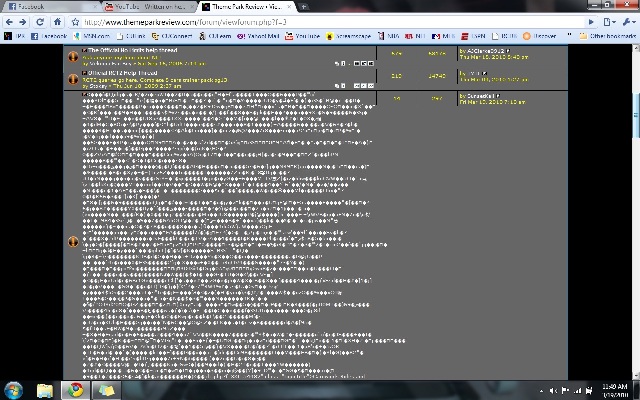640x400 pixels.
Task: Open the NBA bookmark
Action: click(389, 36)
